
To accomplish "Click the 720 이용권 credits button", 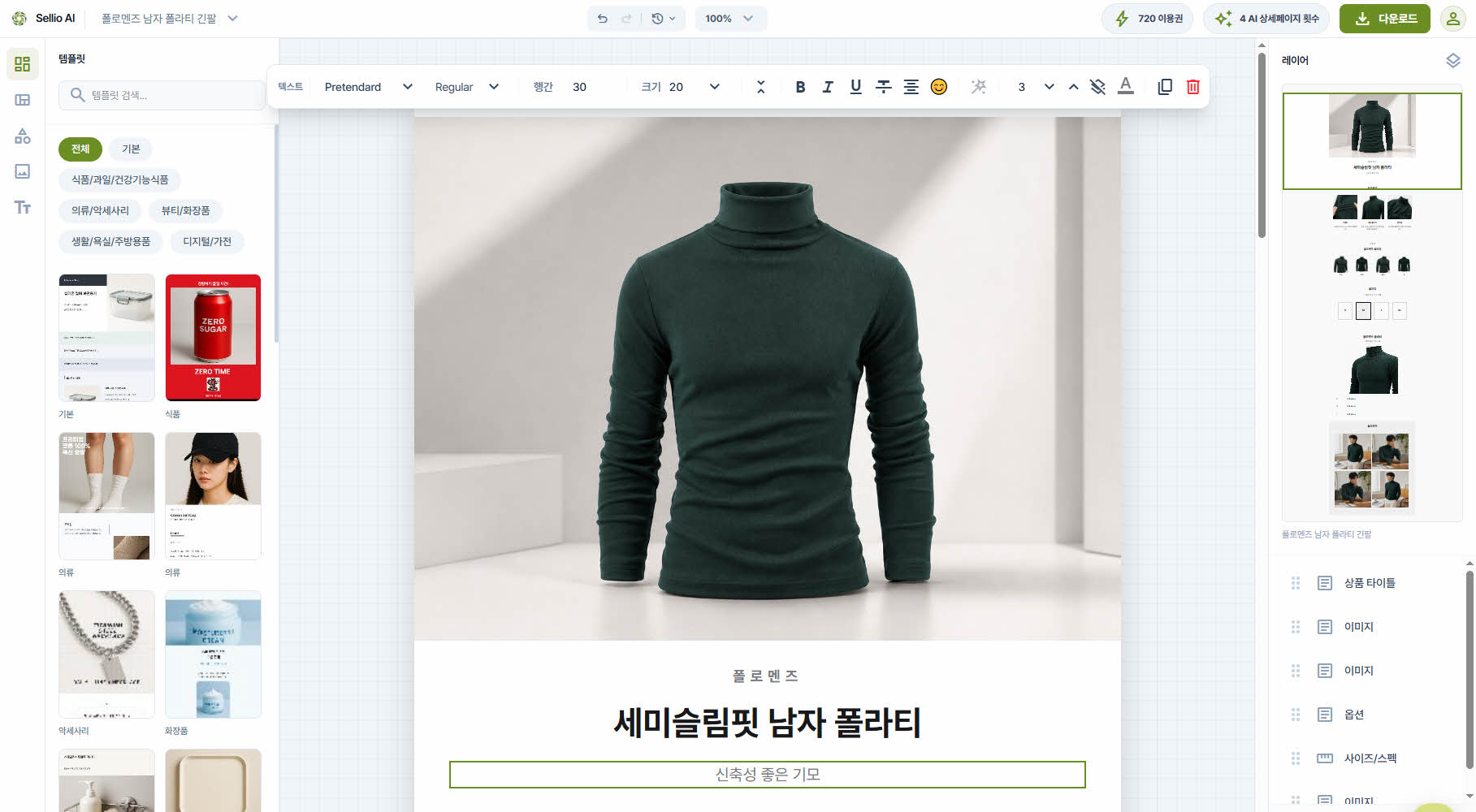I will [1147, 18].
